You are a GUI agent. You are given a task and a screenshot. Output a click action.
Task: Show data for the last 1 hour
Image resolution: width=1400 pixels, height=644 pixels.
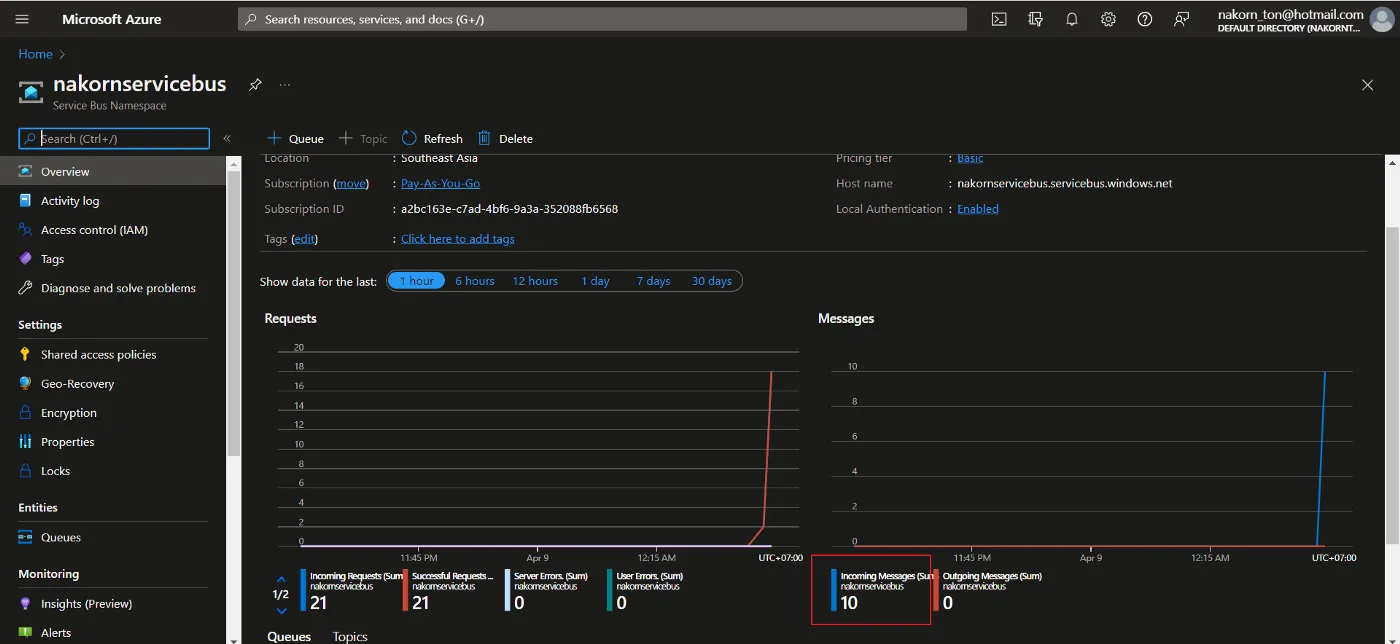click(x=416, y=281)
